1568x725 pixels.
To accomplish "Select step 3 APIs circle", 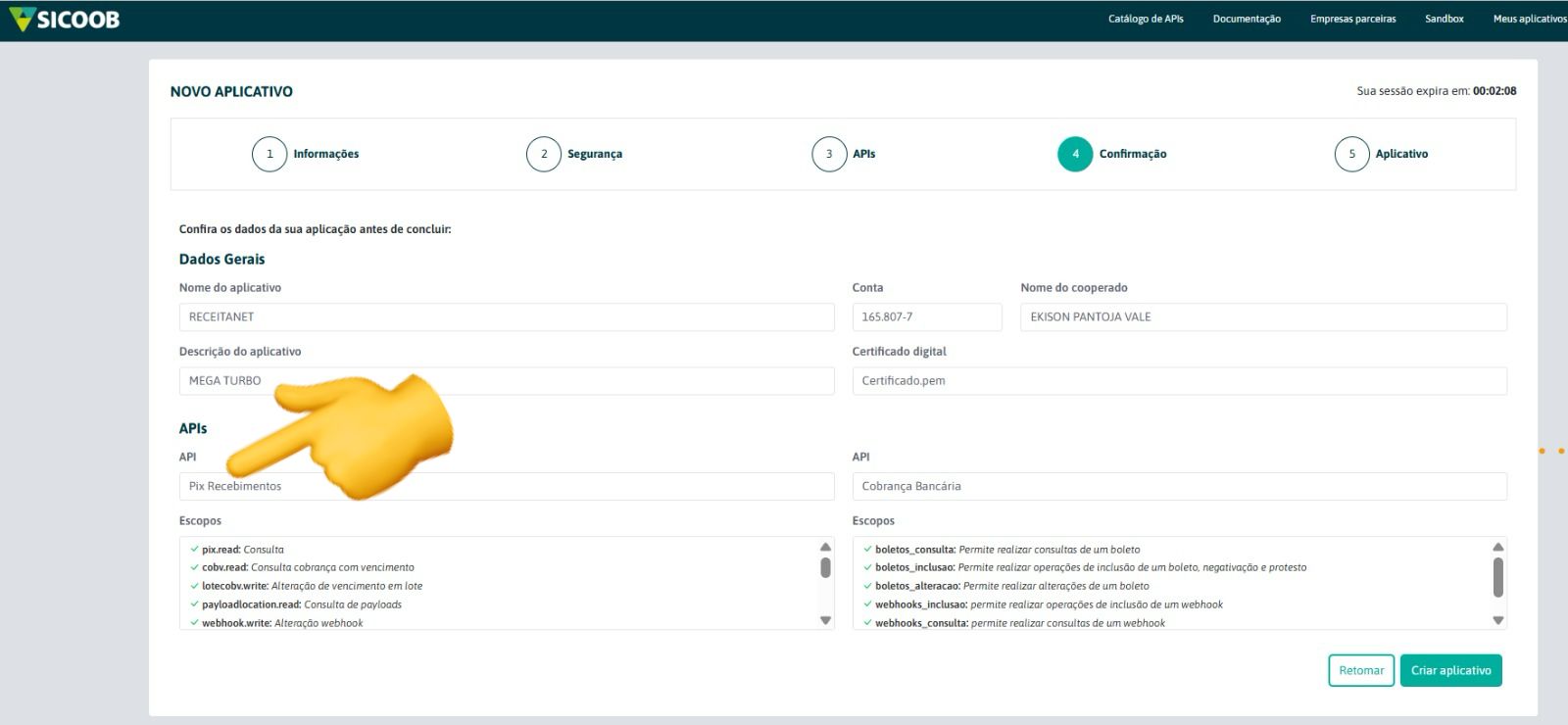I will tap(829, 154).
